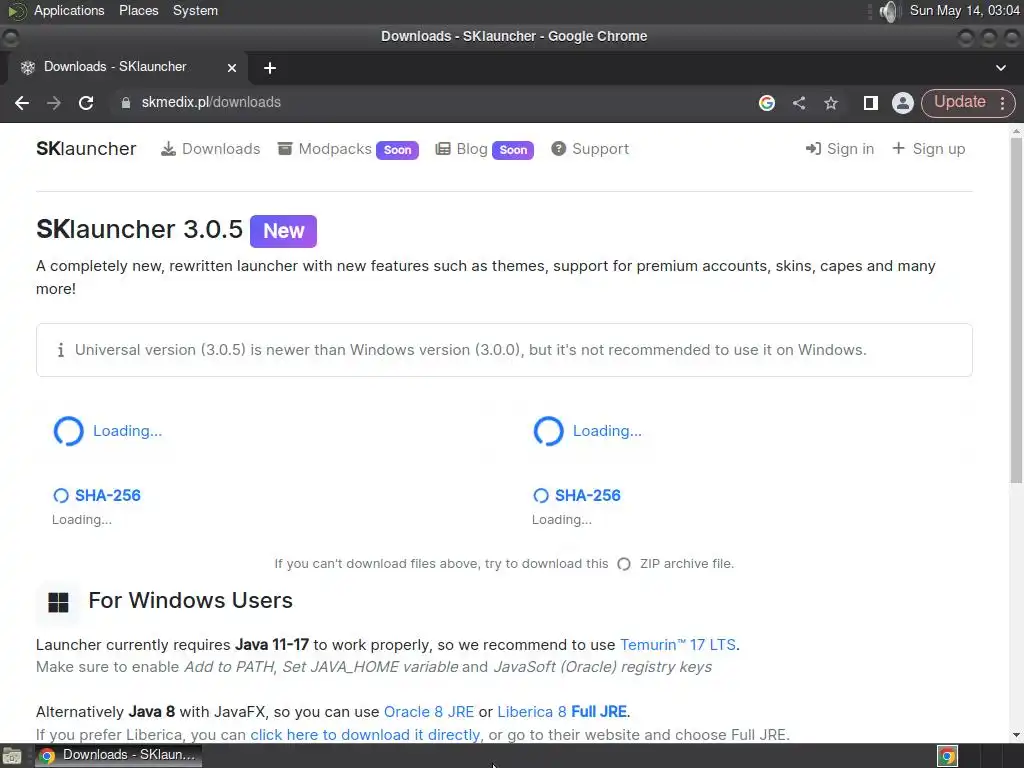1024x768 pixels.
Task: Open the Support nav link
Action: coord(590,149)
